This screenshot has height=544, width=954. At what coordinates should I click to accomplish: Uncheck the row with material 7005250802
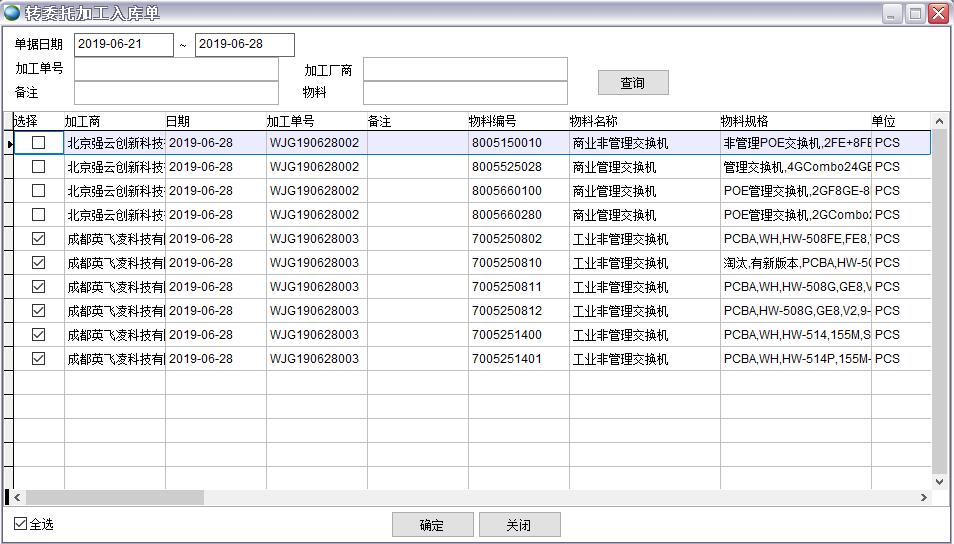pyautogui.click(x=39, y=239)
